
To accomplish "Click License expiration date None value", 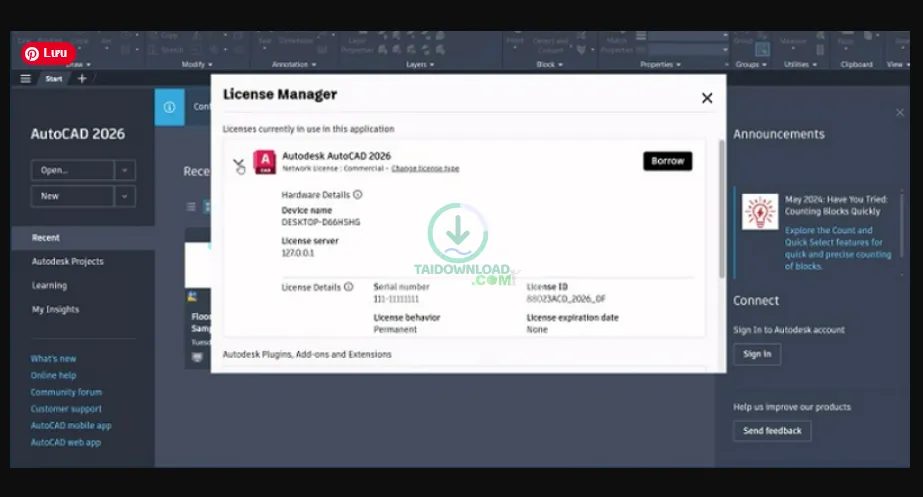I will (537, 330).
